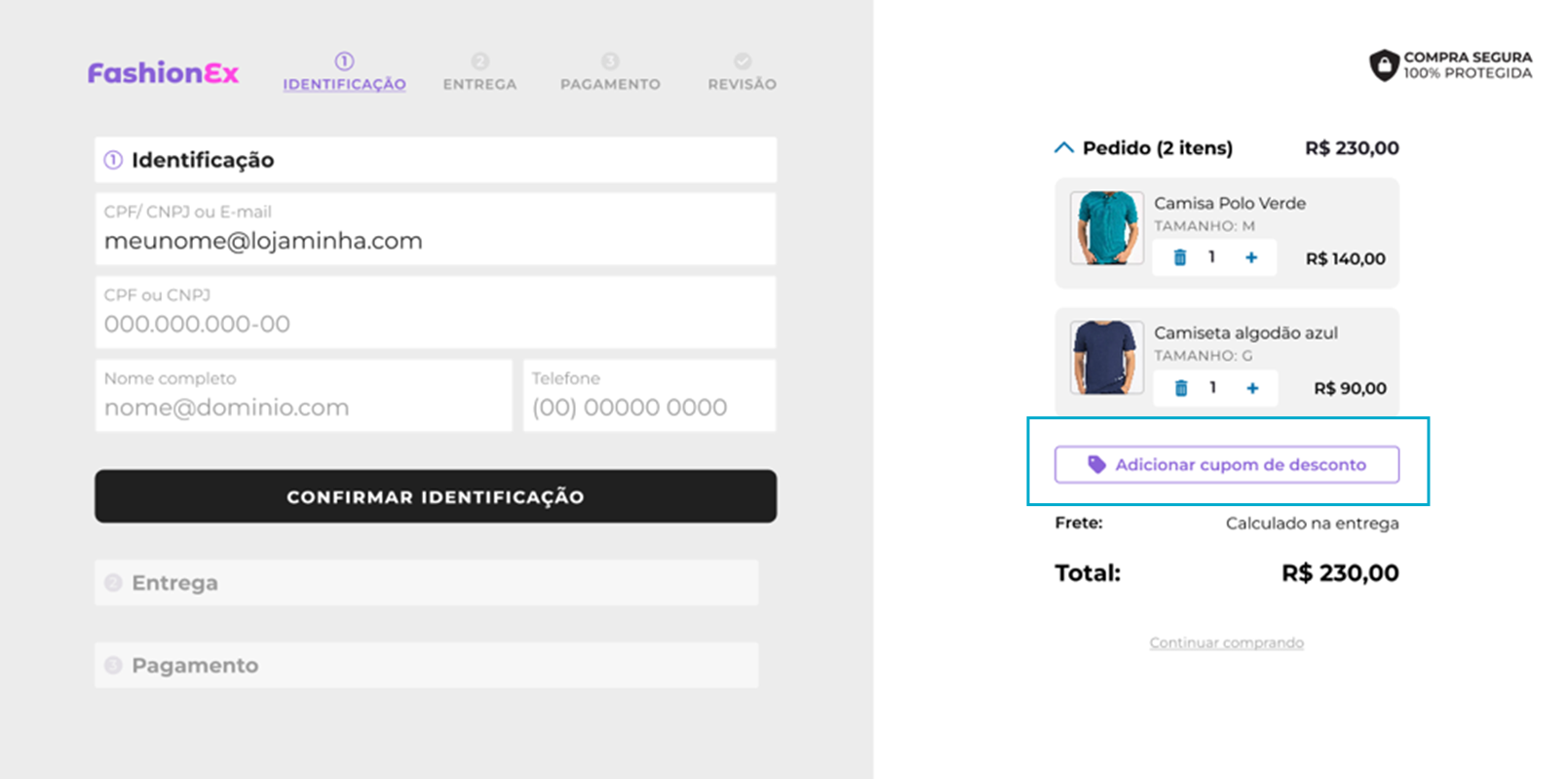Expand the Pagamento section
Image resolution: width=1568 pixels, height=779 pixels.
click(426, 665)
